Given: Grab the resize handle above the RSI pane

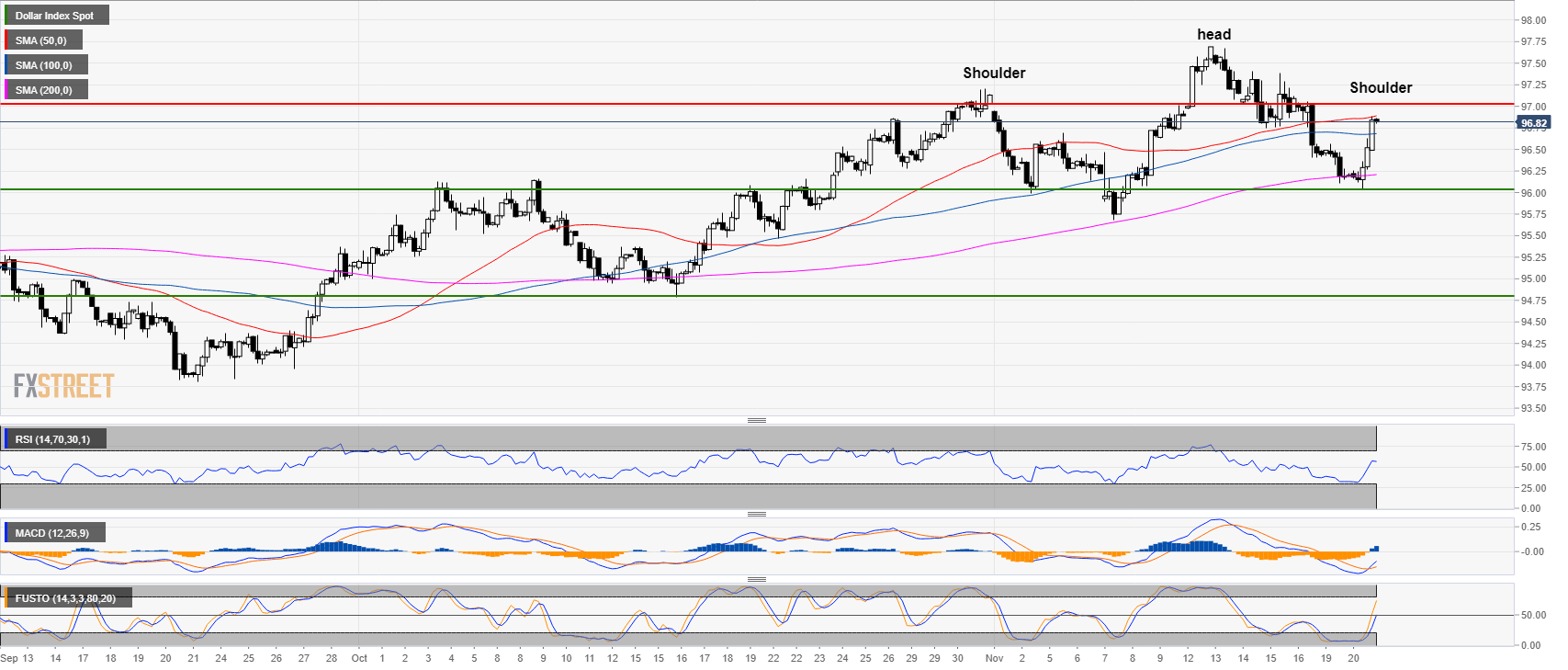Looking at the screenshot, I should pos(756,420).
